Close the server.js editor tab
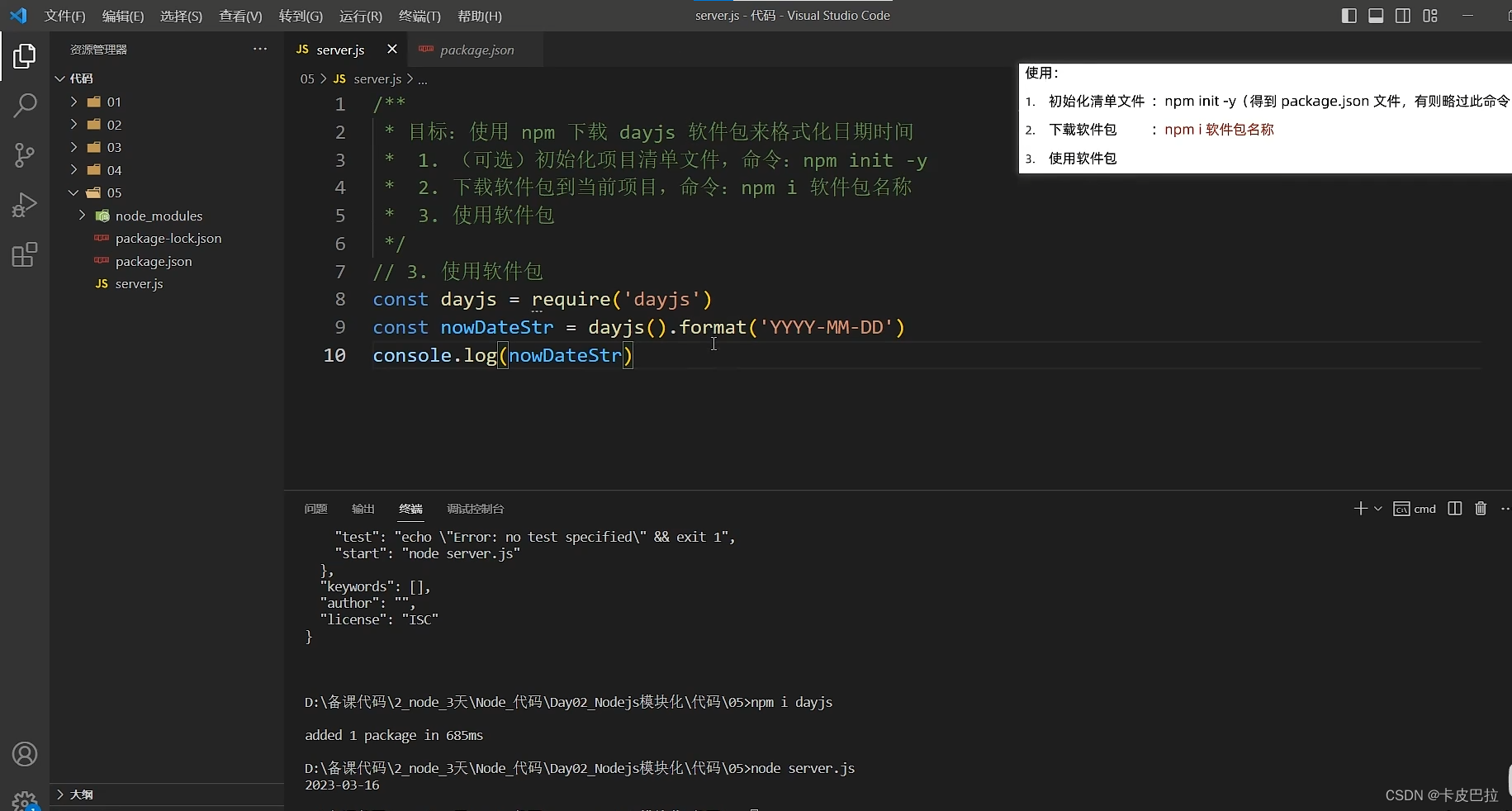1512x811 pixels. point(392,50)
